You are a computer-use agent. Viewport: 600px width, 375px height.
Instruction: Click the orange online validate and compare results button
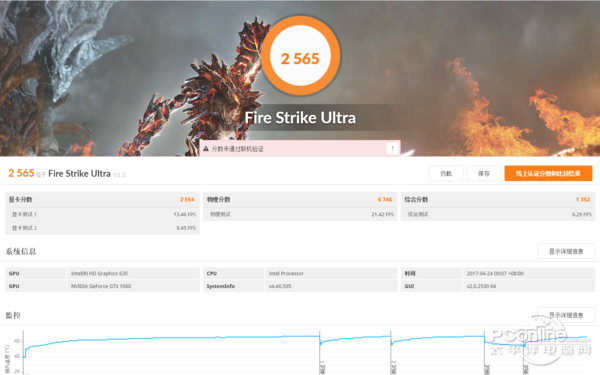pos(548,173)
